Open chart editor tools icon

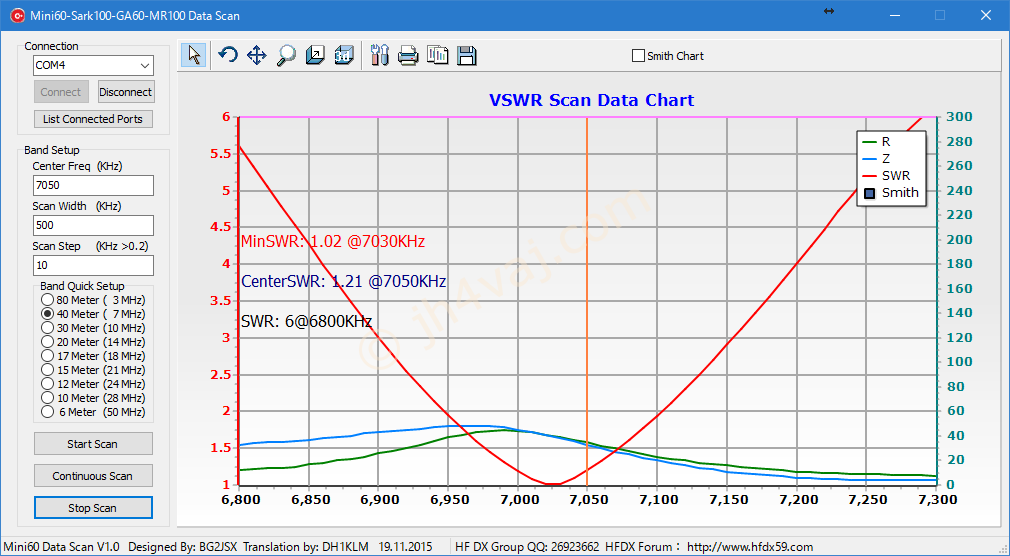[380, 55]
